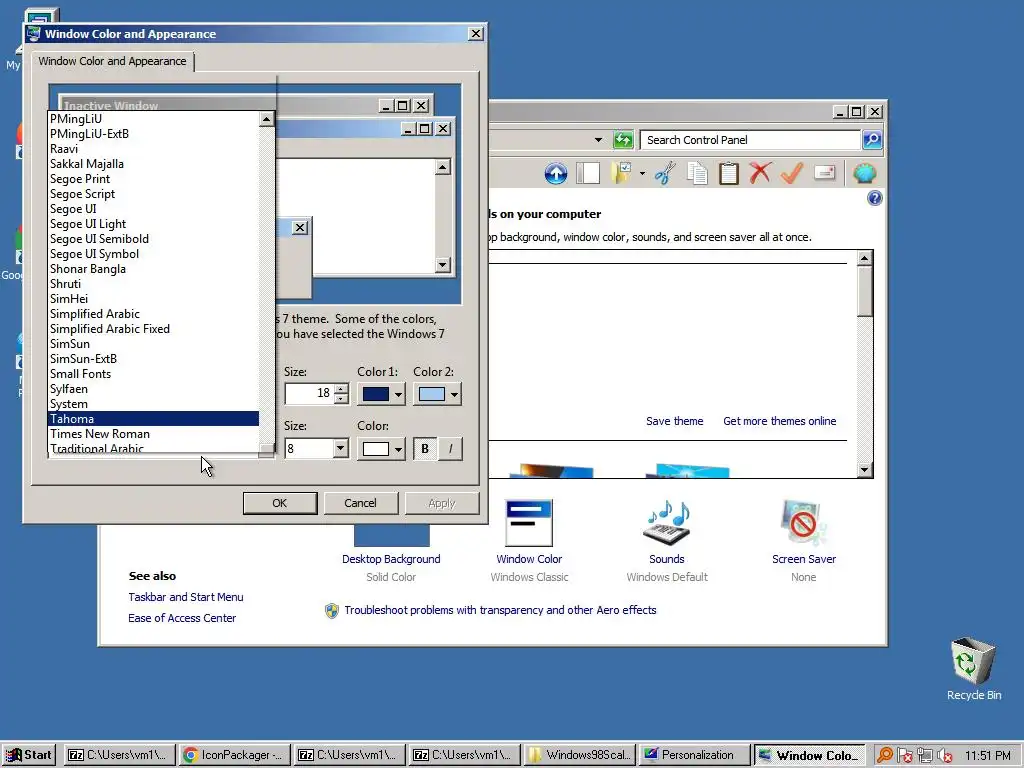This screenshot has width=1024, height=768.
Task: Click the green refresh icon in Personalization window
Action: click(623, 140)
